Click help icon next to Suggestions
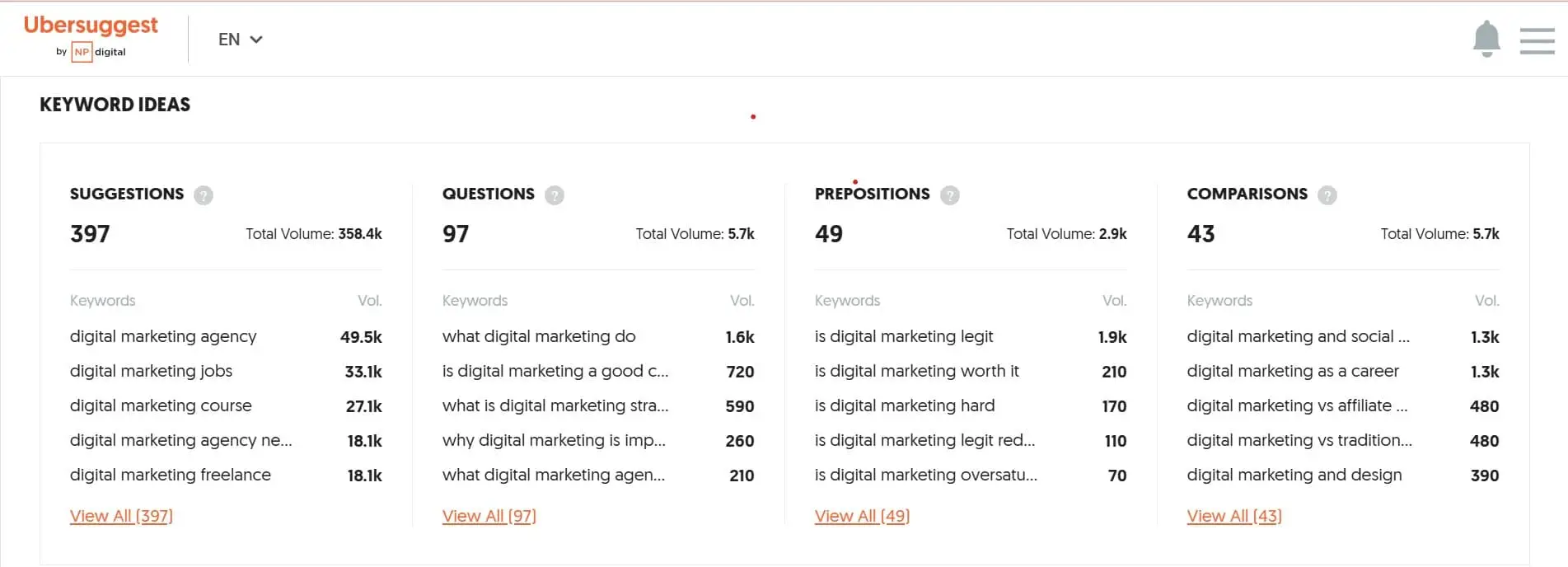1568x567 pixels. point(204,195)
